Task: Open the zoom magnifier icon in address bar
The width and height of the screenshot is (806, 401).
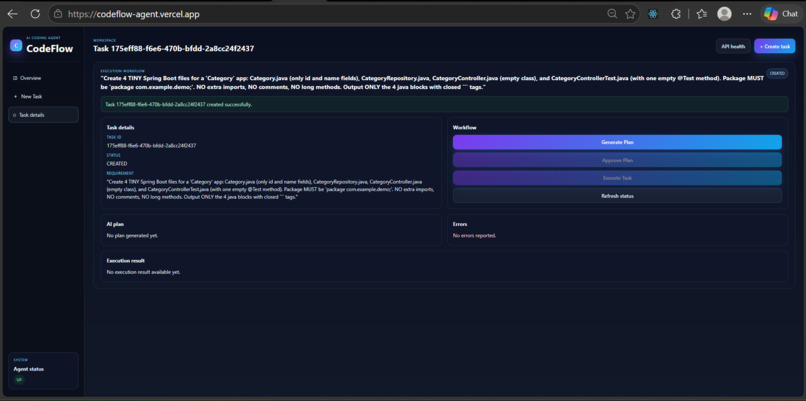Action: click(x=612, y=14)
